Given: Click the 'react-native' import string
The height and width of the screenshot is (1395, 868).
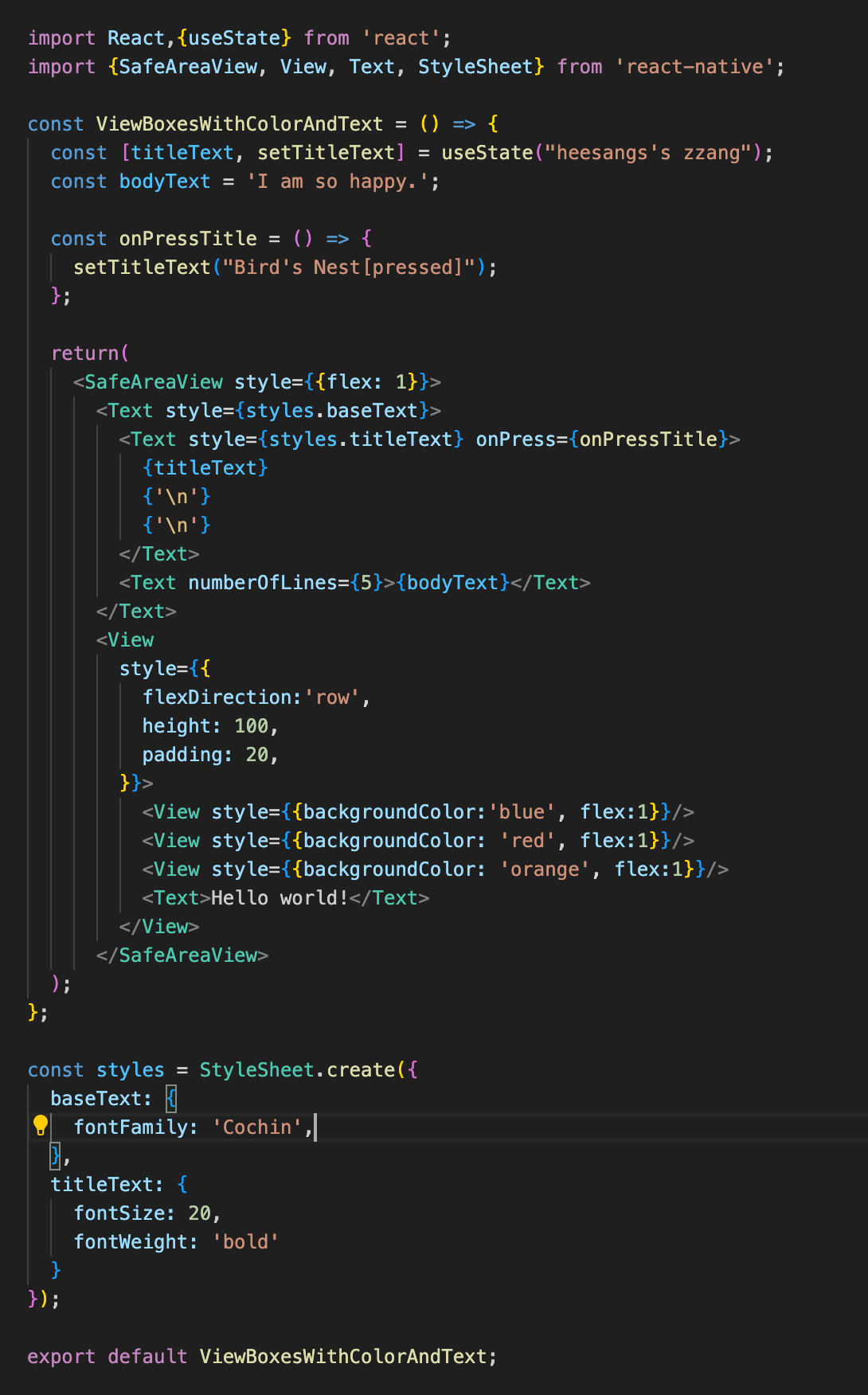Looking at the screenshot, I should (694, 67).
